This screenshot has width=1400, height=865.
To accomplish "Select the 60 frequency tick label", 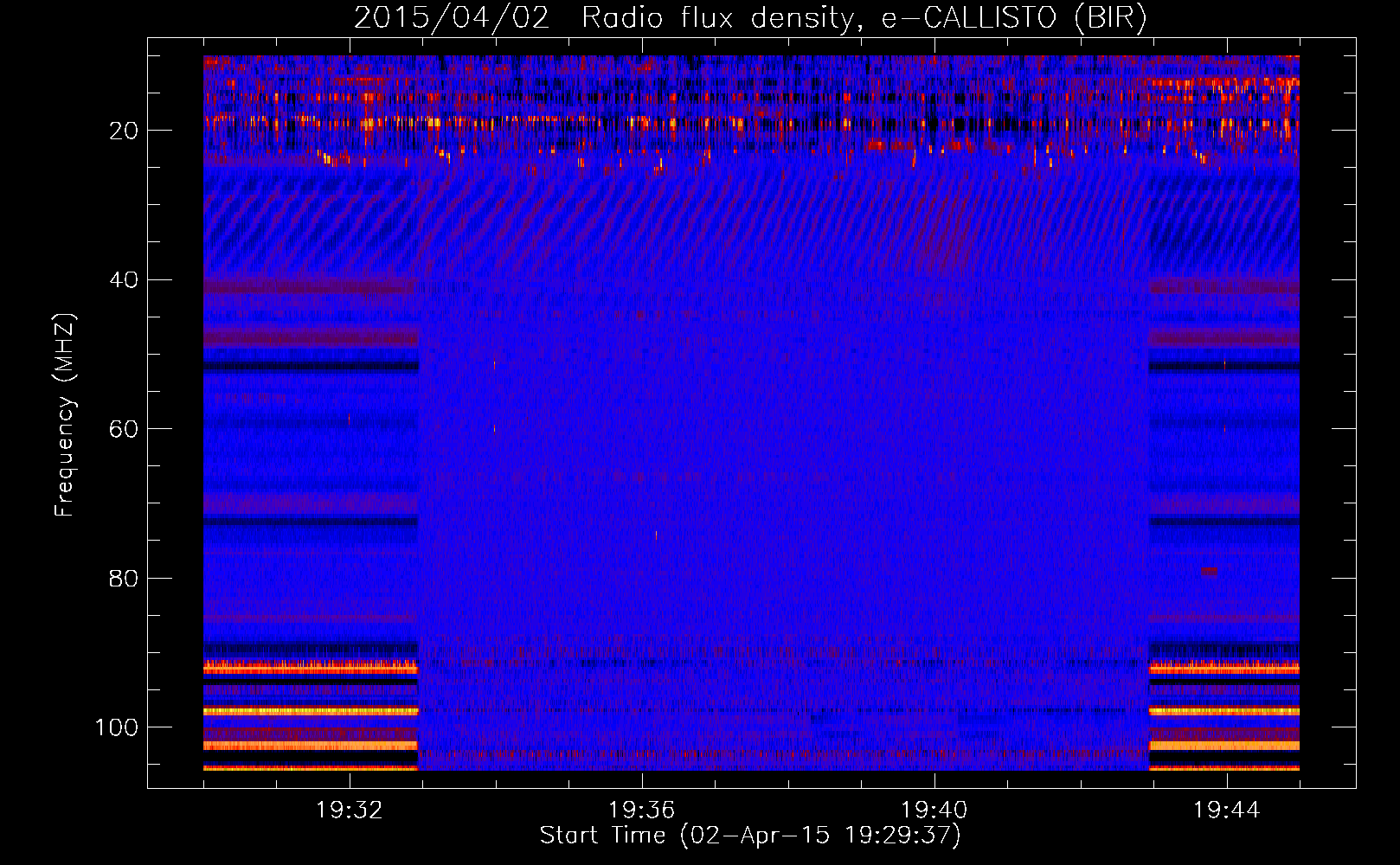I will [x=124, y=429].
